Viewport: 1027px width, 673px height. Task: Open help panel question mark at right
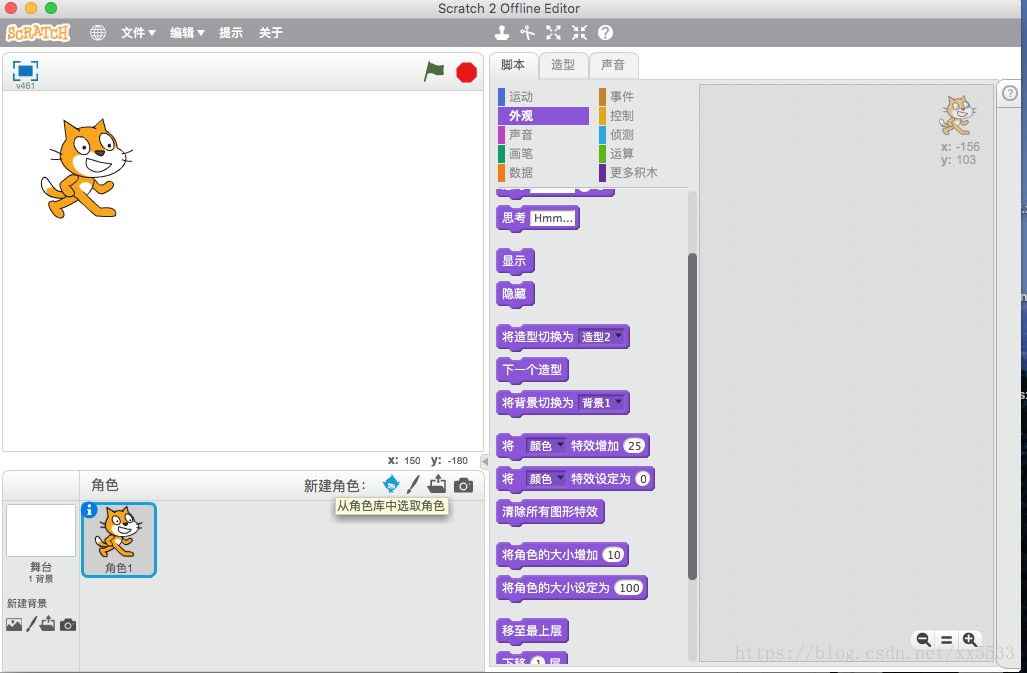tap(1010, 93)
